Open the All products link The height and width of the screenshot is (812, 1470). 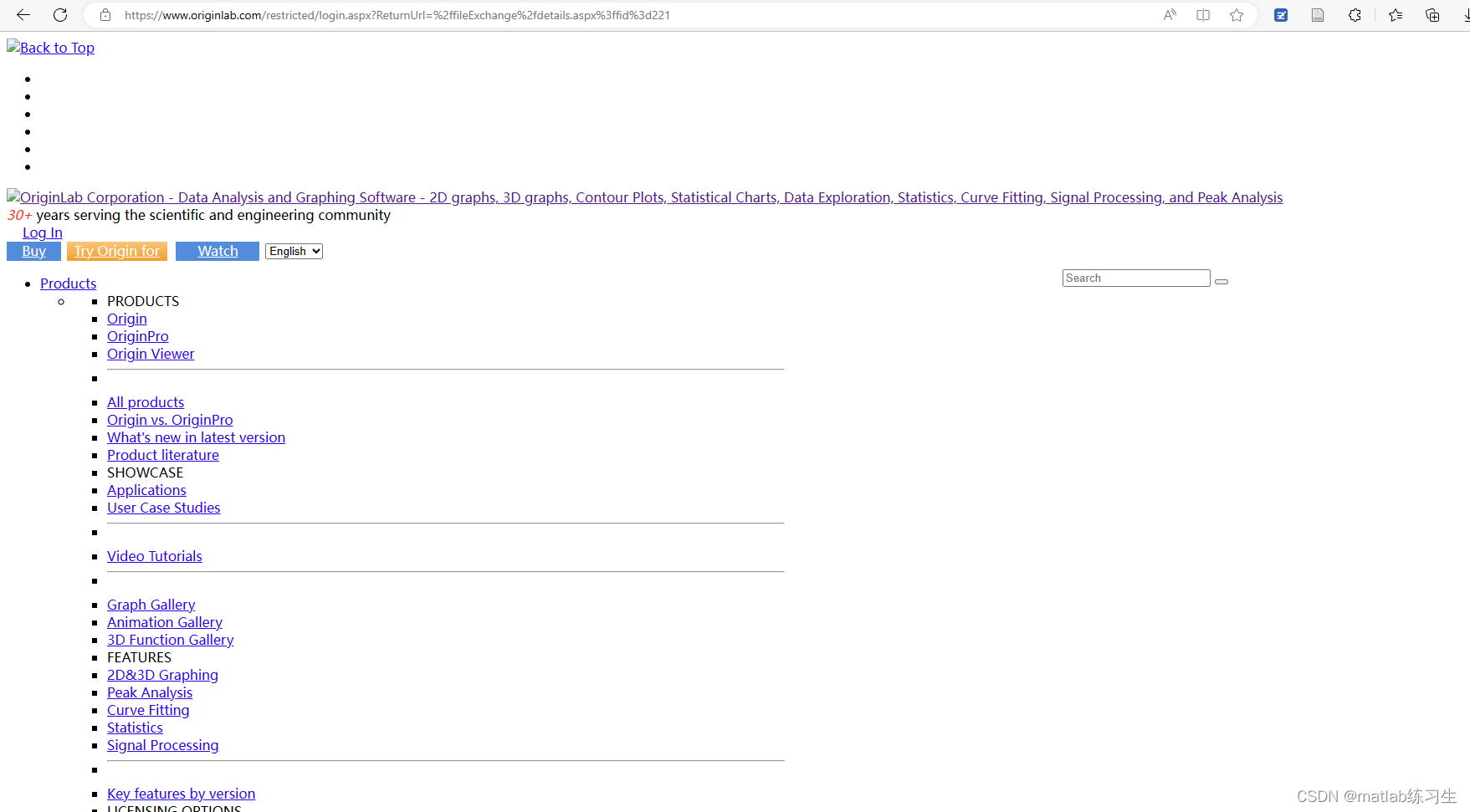pos(146,402)
